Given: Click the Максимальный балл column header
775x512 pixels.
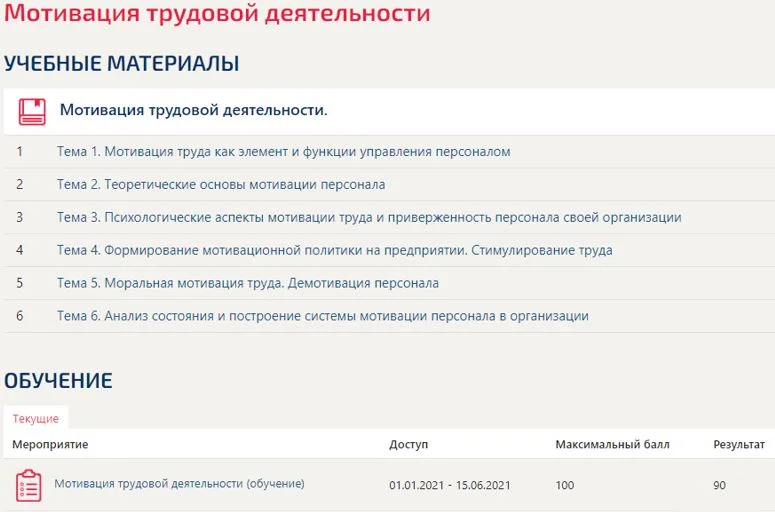Looking at the screenshot, I should tap(612, 444).
